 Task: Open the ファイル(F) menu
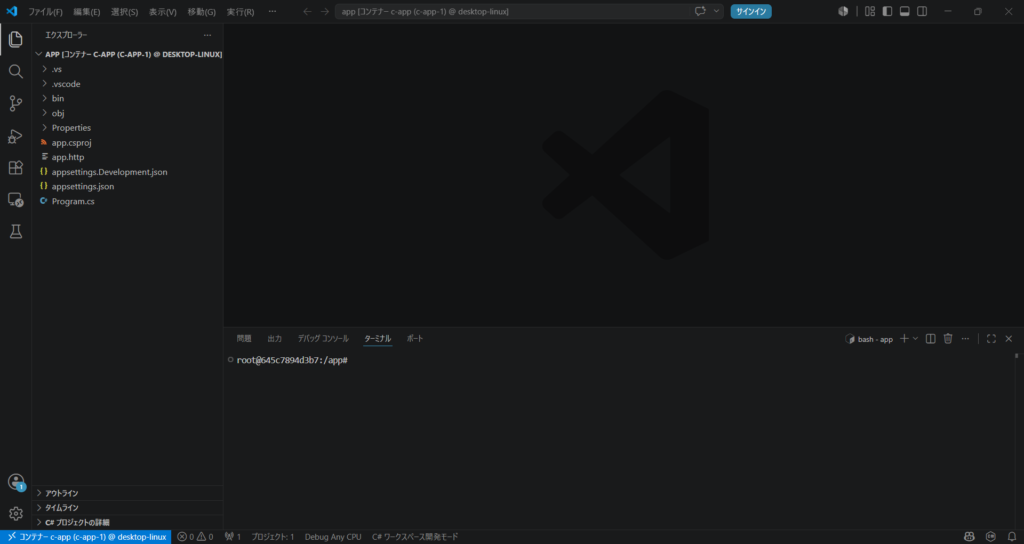45,12
